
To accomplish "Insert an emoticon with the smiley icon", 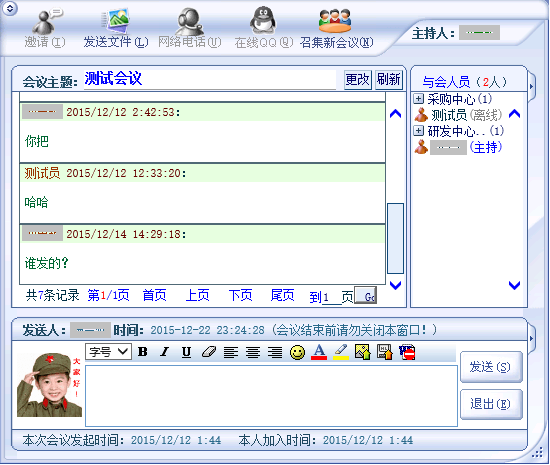I will (x=297, y=352).
